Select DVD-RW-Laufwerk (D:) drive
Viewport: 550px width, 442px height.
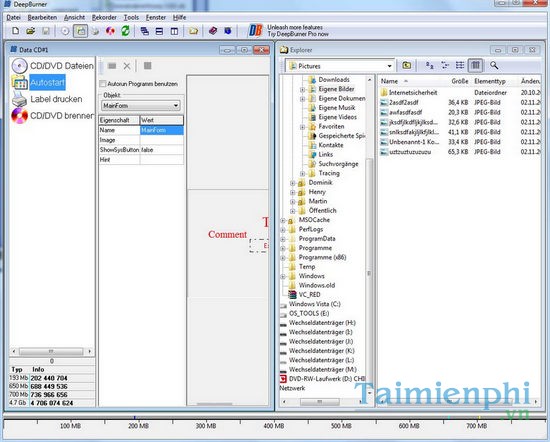coord(323,379)
